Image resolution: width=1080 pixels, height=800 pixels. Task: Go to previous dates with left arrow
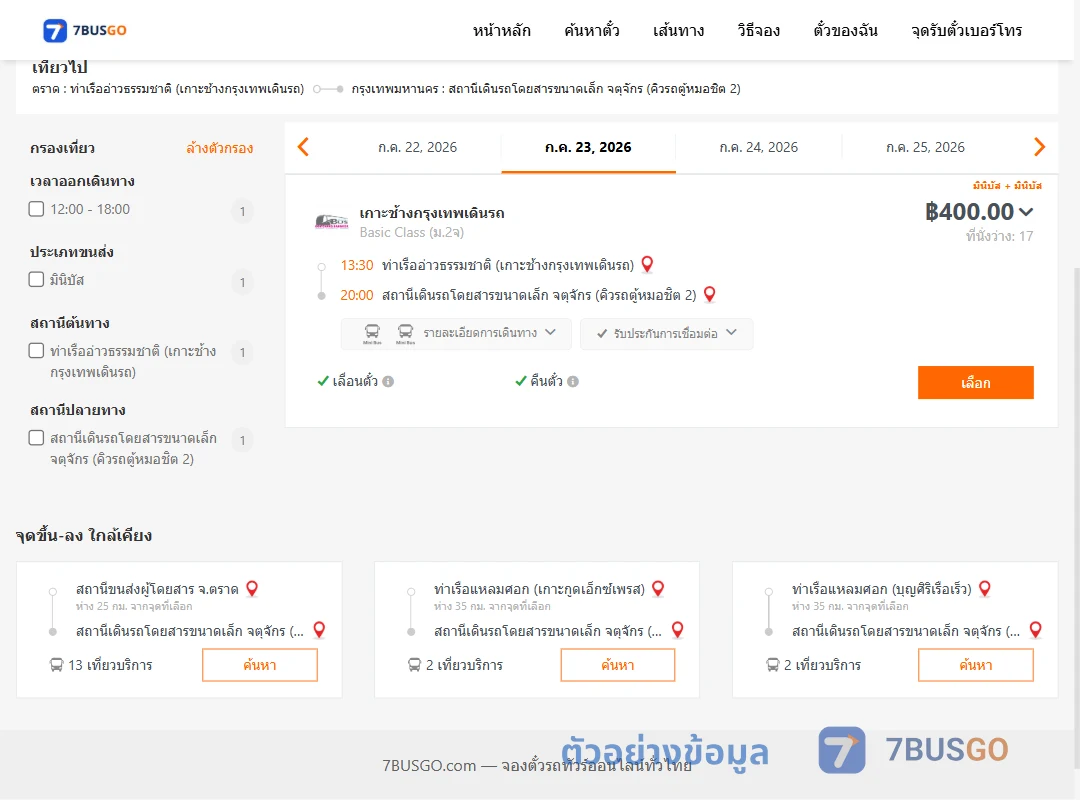pyautogui.click(x=303, y=147)
